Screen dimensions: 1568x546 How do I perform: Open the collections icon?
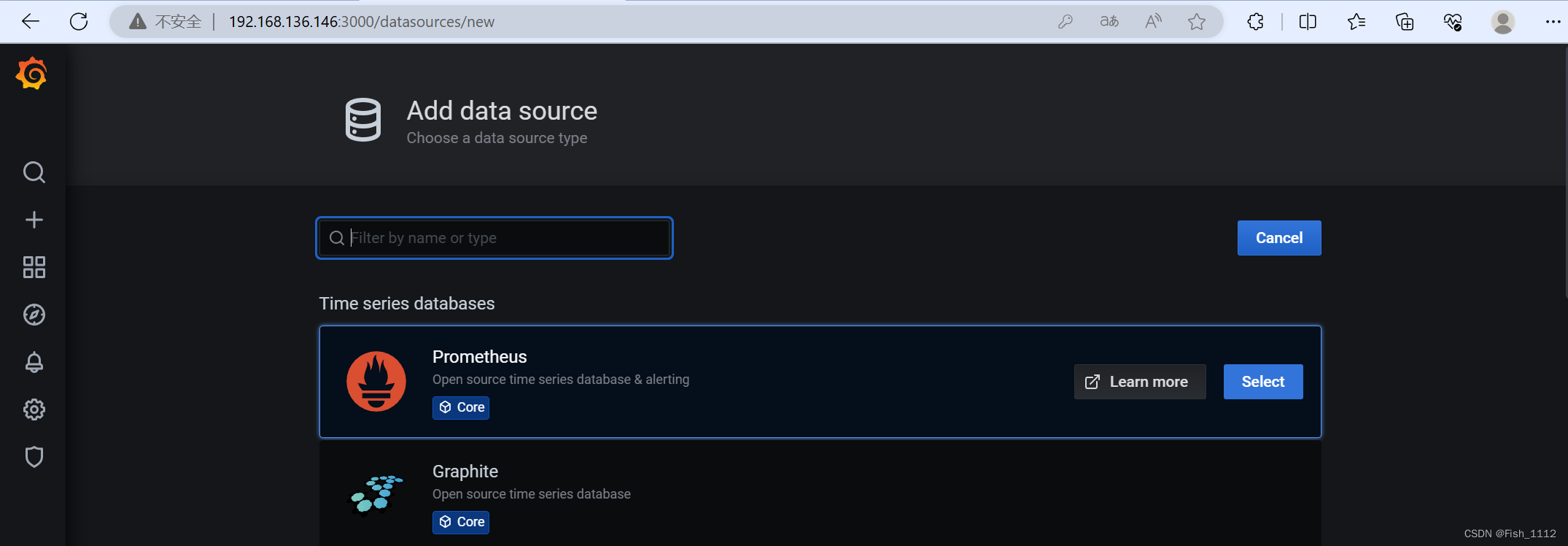(x=1404, y=22)
